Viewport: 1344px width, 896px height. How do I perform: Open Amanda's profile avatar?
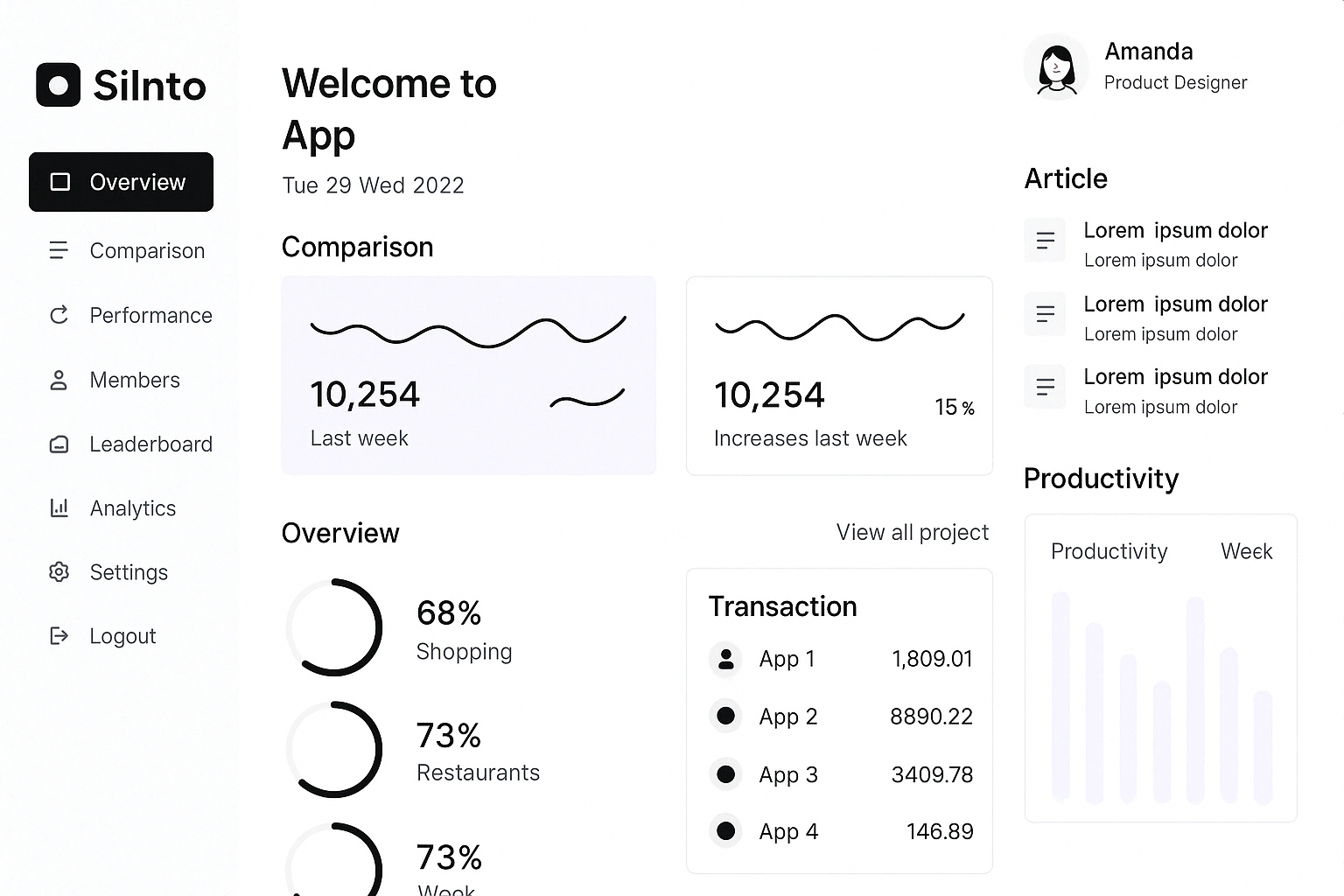tap(1056, 67)
